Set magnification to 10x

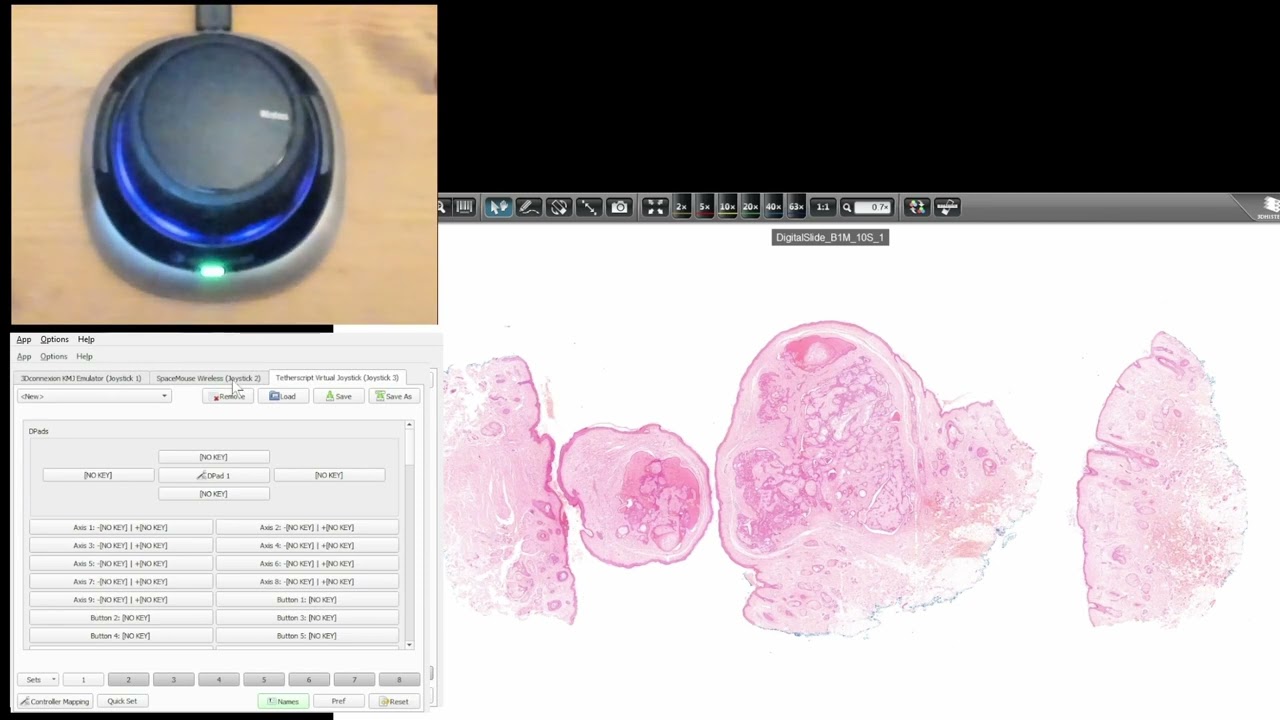[727, 207]
